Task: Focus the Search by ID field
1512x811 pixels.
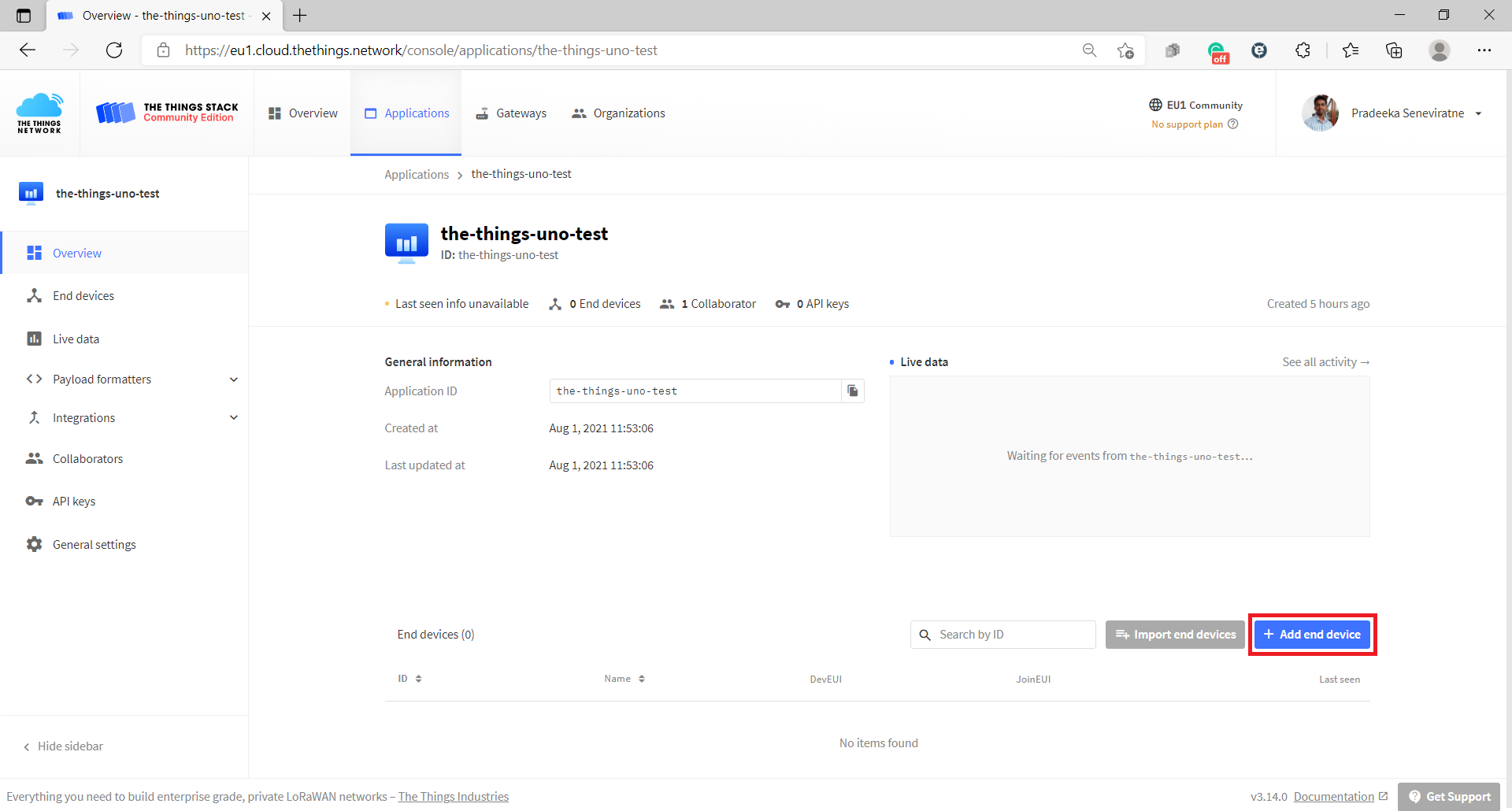Action: (1012, 635)
